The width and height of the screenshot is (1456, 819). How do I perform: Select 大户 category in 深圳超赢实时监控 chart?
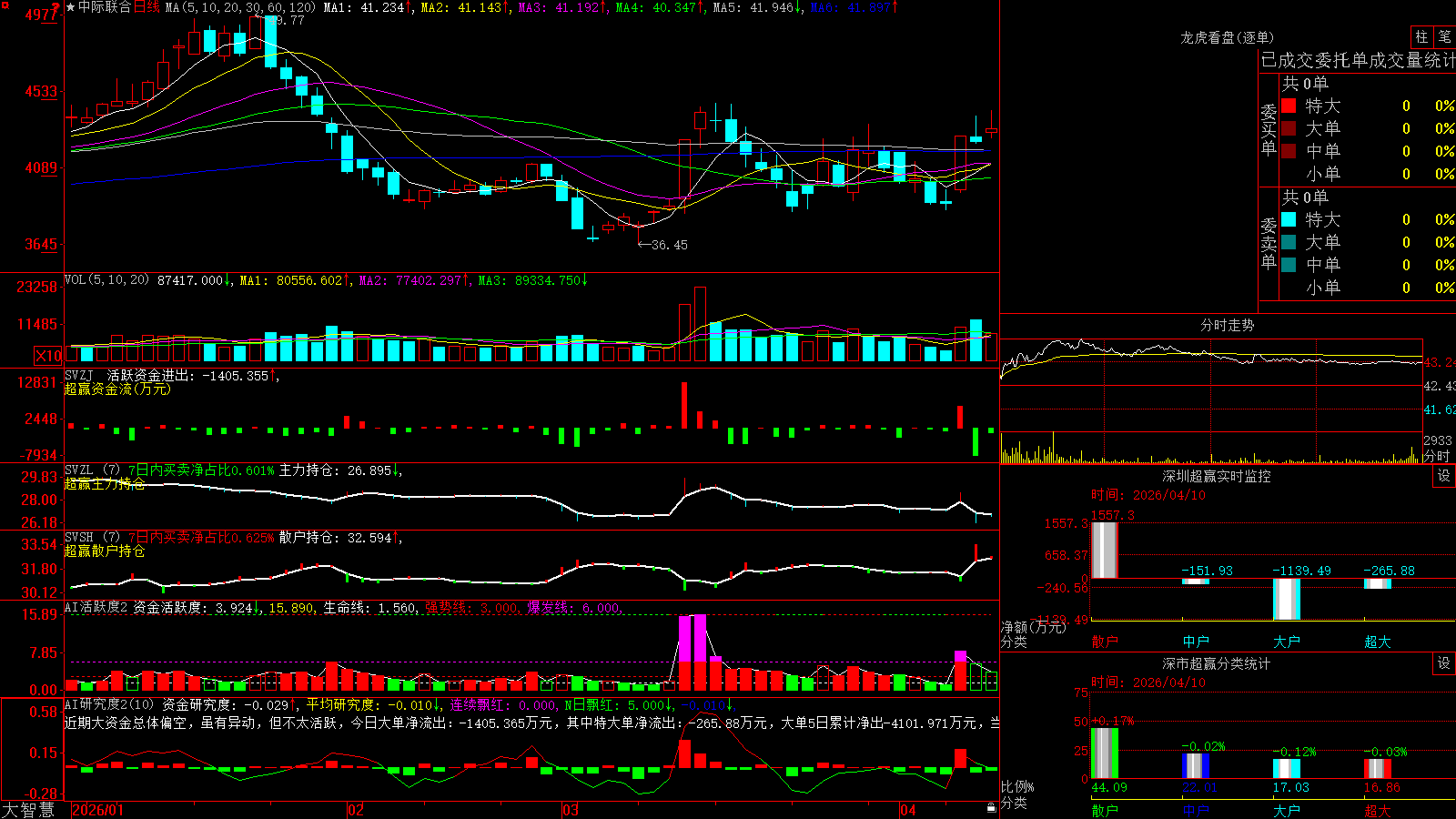(x=1287, y=642)
